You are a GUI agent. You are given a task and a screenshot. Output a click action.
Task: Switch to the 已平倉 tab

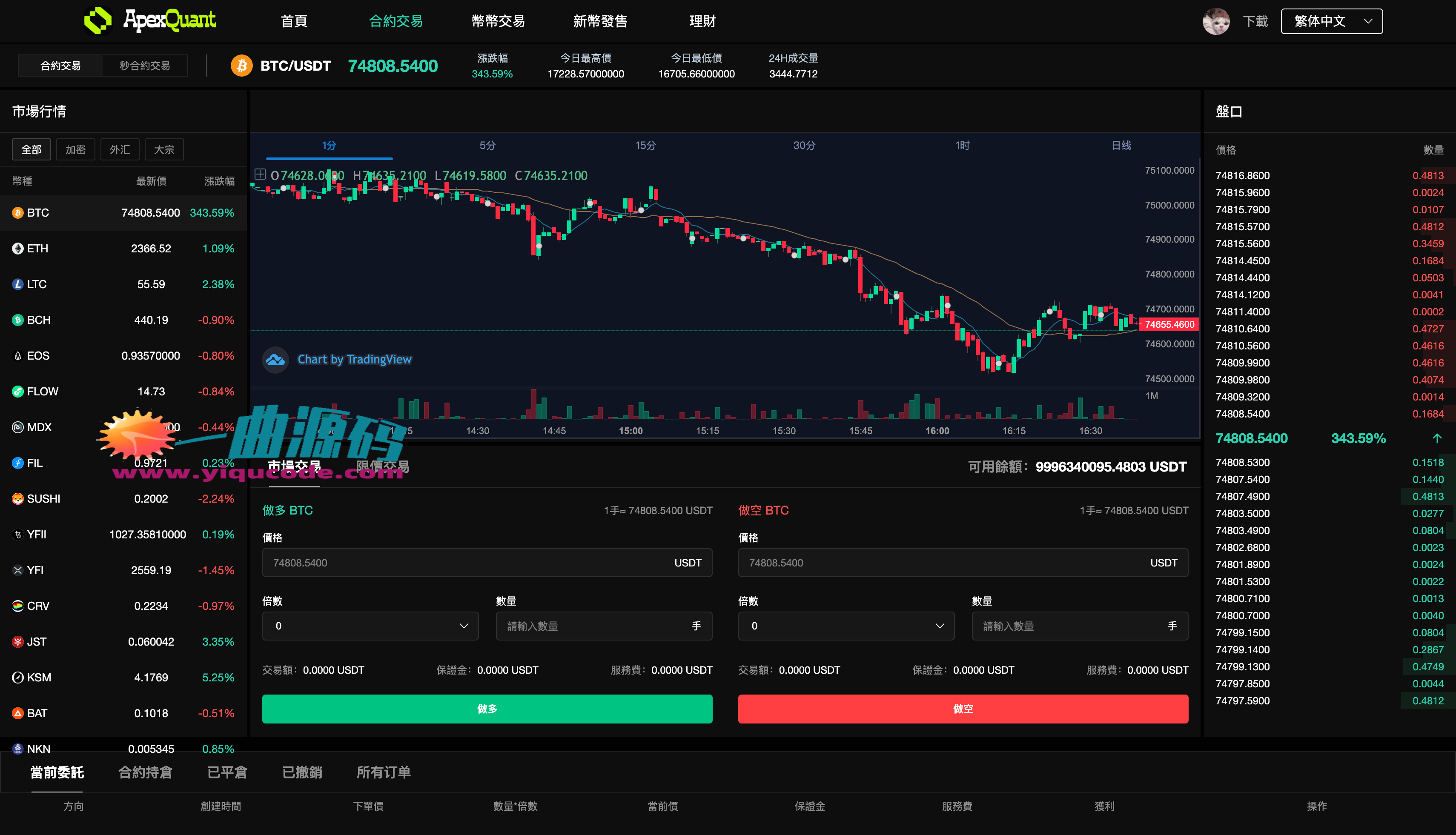[x=227, y=772]
